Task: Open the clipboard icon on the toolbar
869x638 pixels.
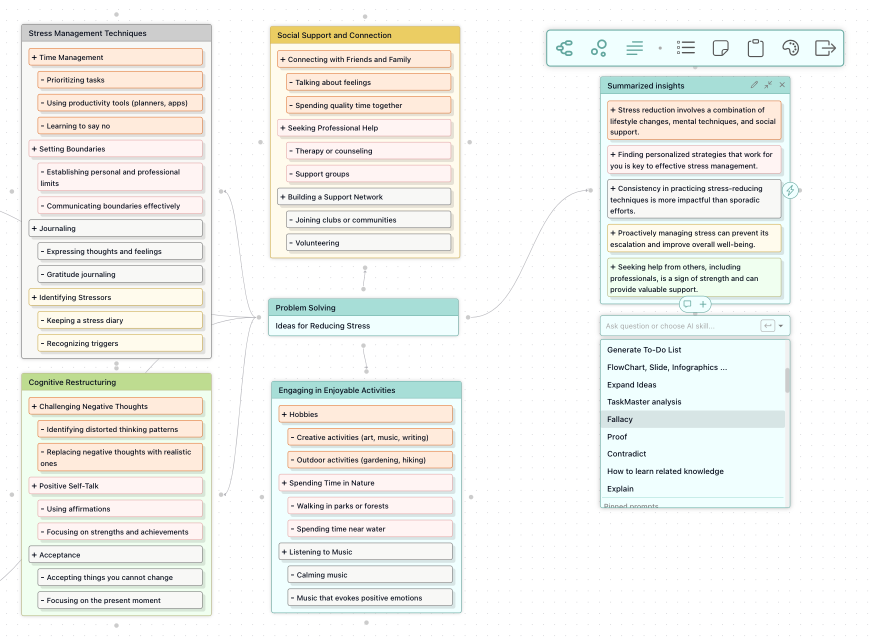Action: pyautogui.click(x=754, y=47)
